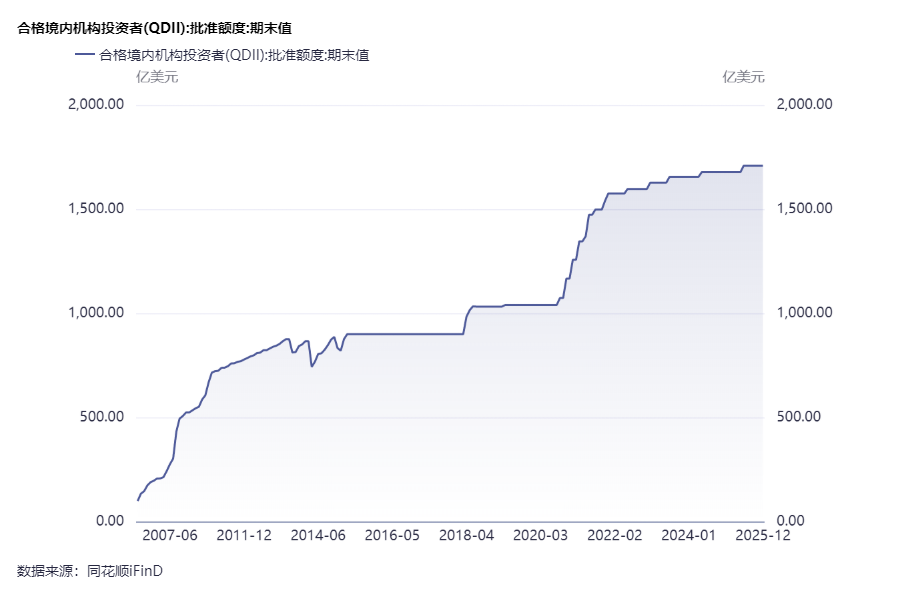Toggle the QDII series legend label
900x598 pixels.
234,56
